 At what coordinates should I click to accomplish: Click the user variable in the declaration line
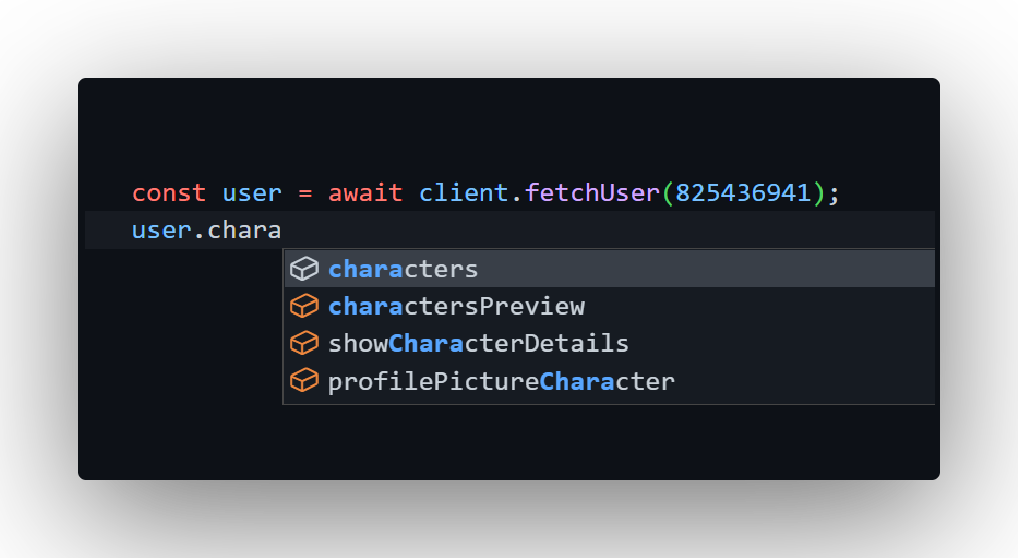[x=252, y=192]
